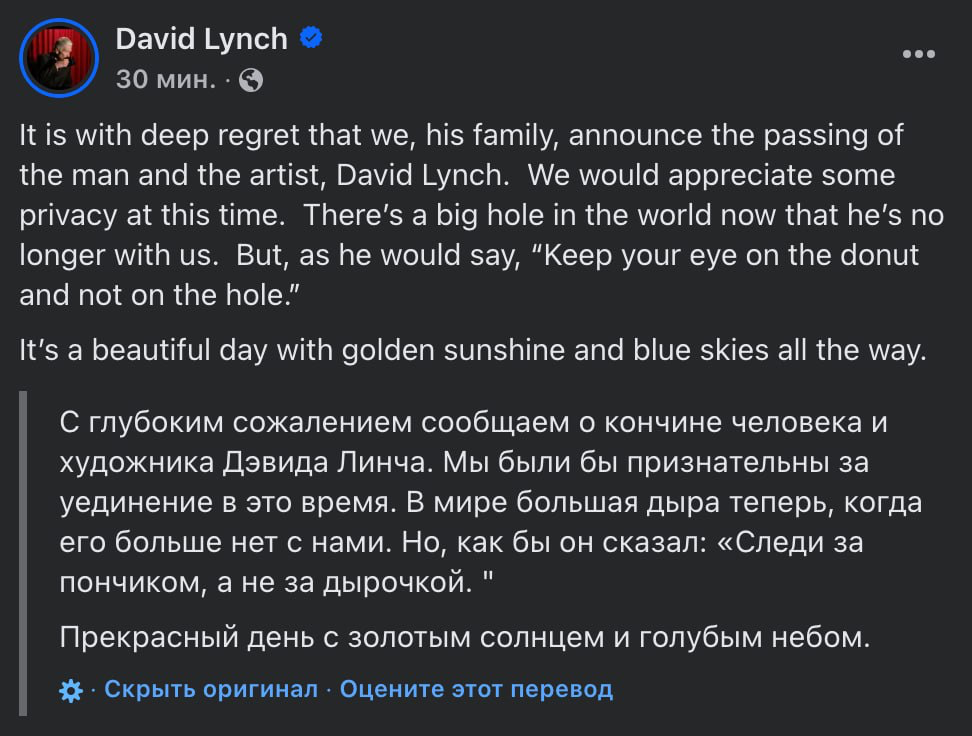Open David Lynch's profile by clicking his name
Image resolution: width=972 pixels, height=736 pixels.
(200, 38)
